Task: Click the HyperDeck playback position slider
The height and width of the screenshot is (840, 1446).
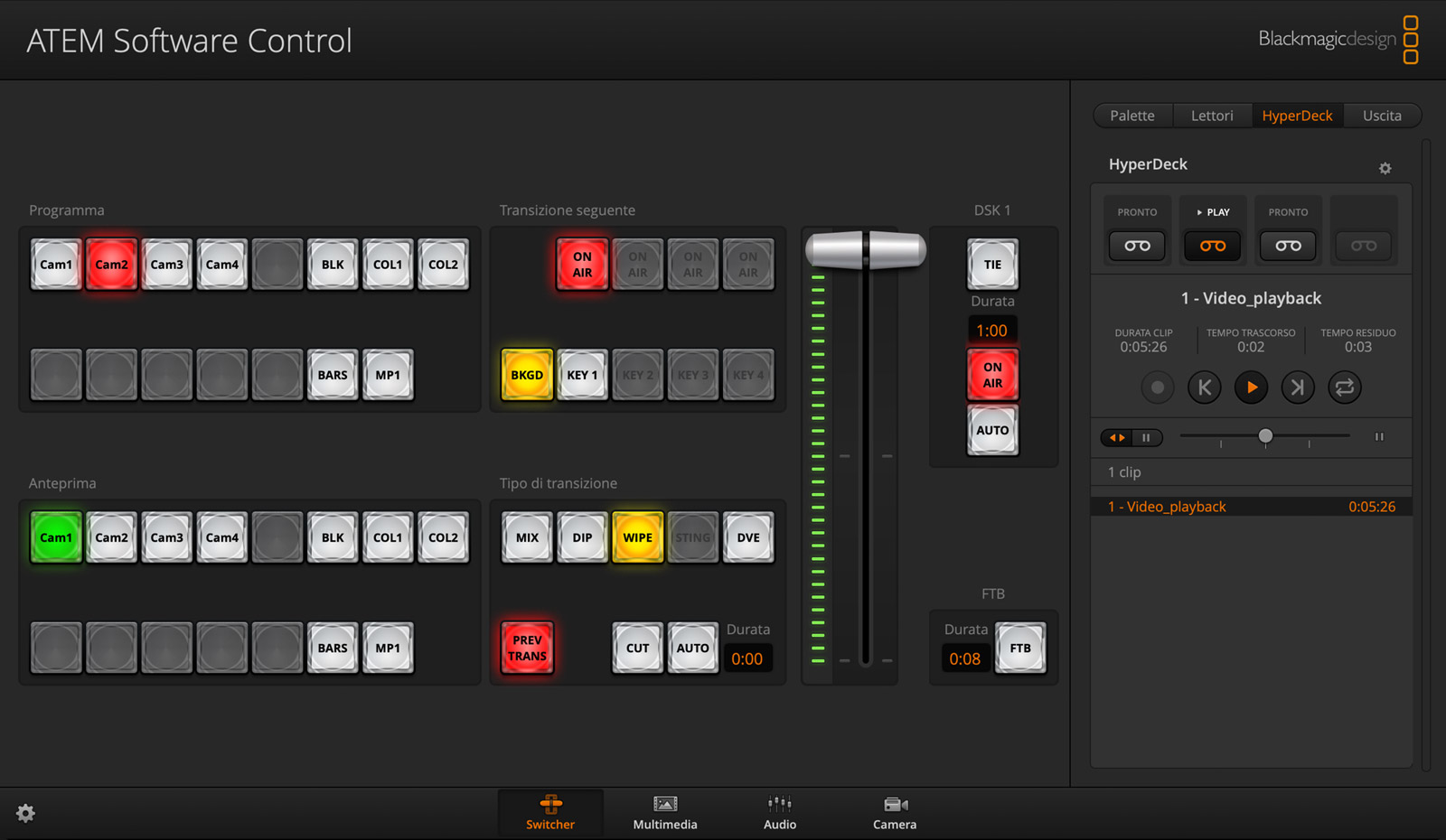Action: point(1265,436)
